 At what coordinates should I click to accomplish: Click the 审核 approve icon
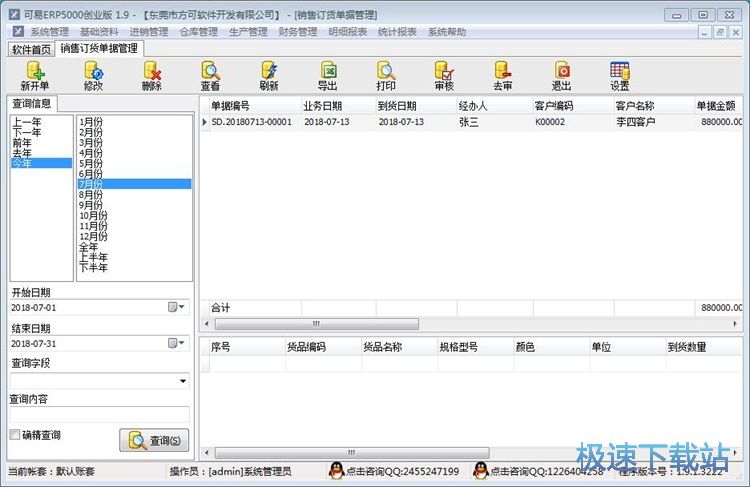(444, 71)
